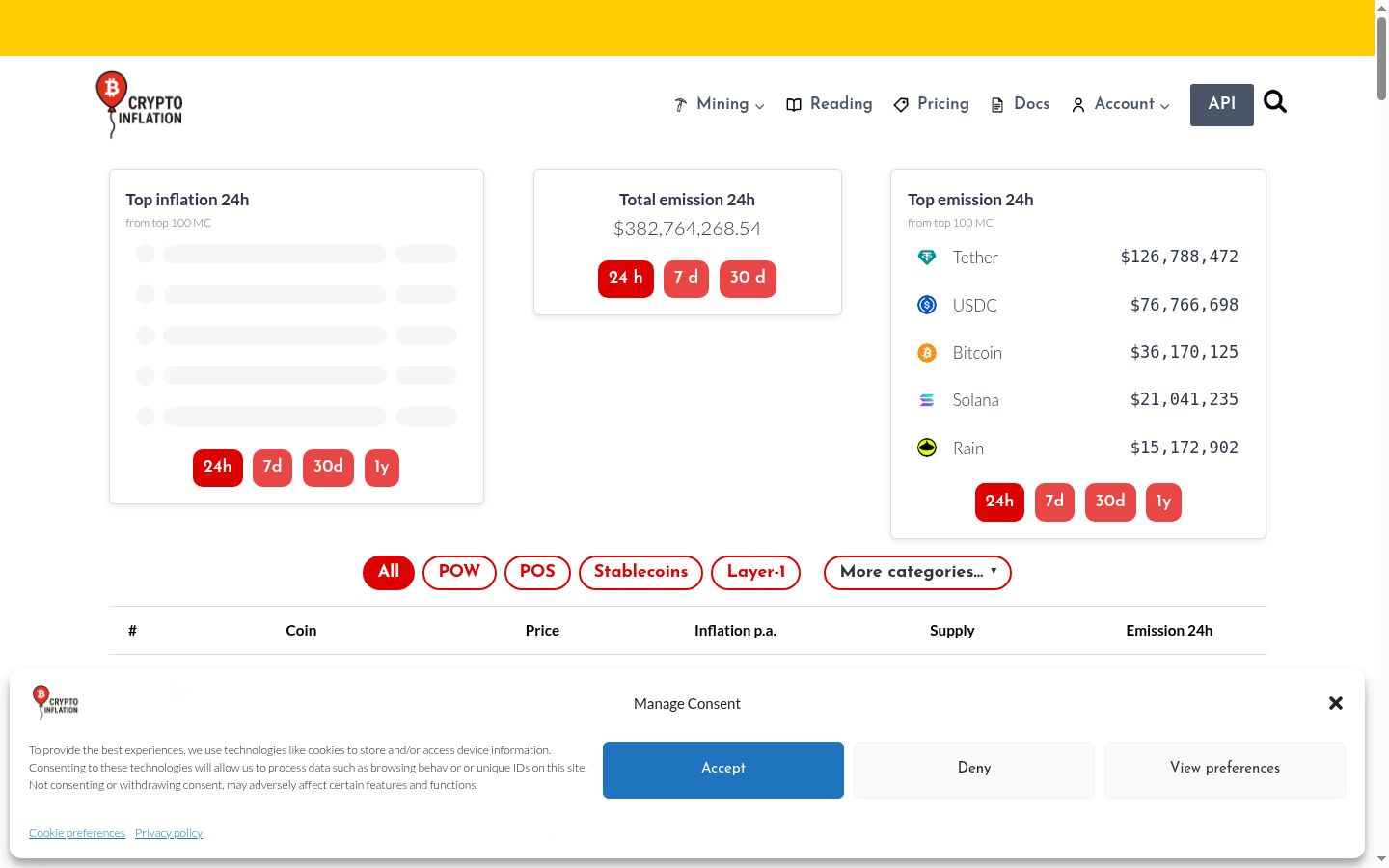Select the All category filter

pyautogui.click(x=389, y=572)
